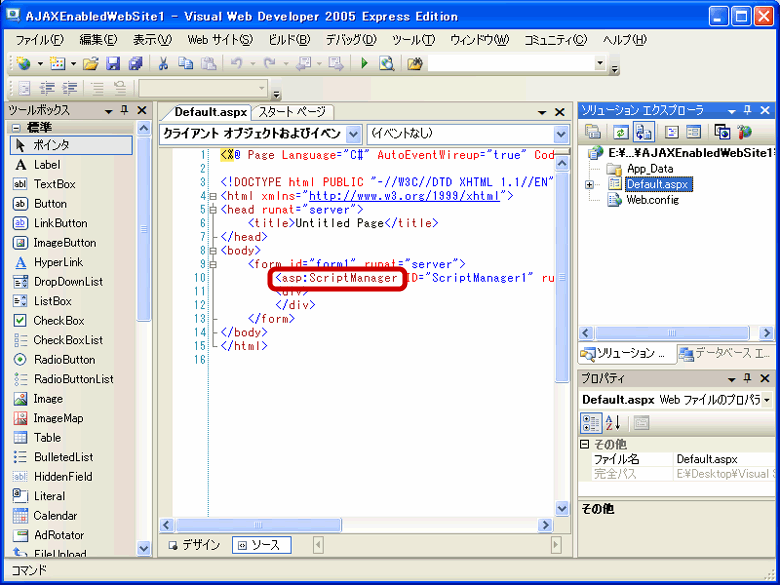Click the code editor vertical scrollbar thumb

[x=562, y=278]
